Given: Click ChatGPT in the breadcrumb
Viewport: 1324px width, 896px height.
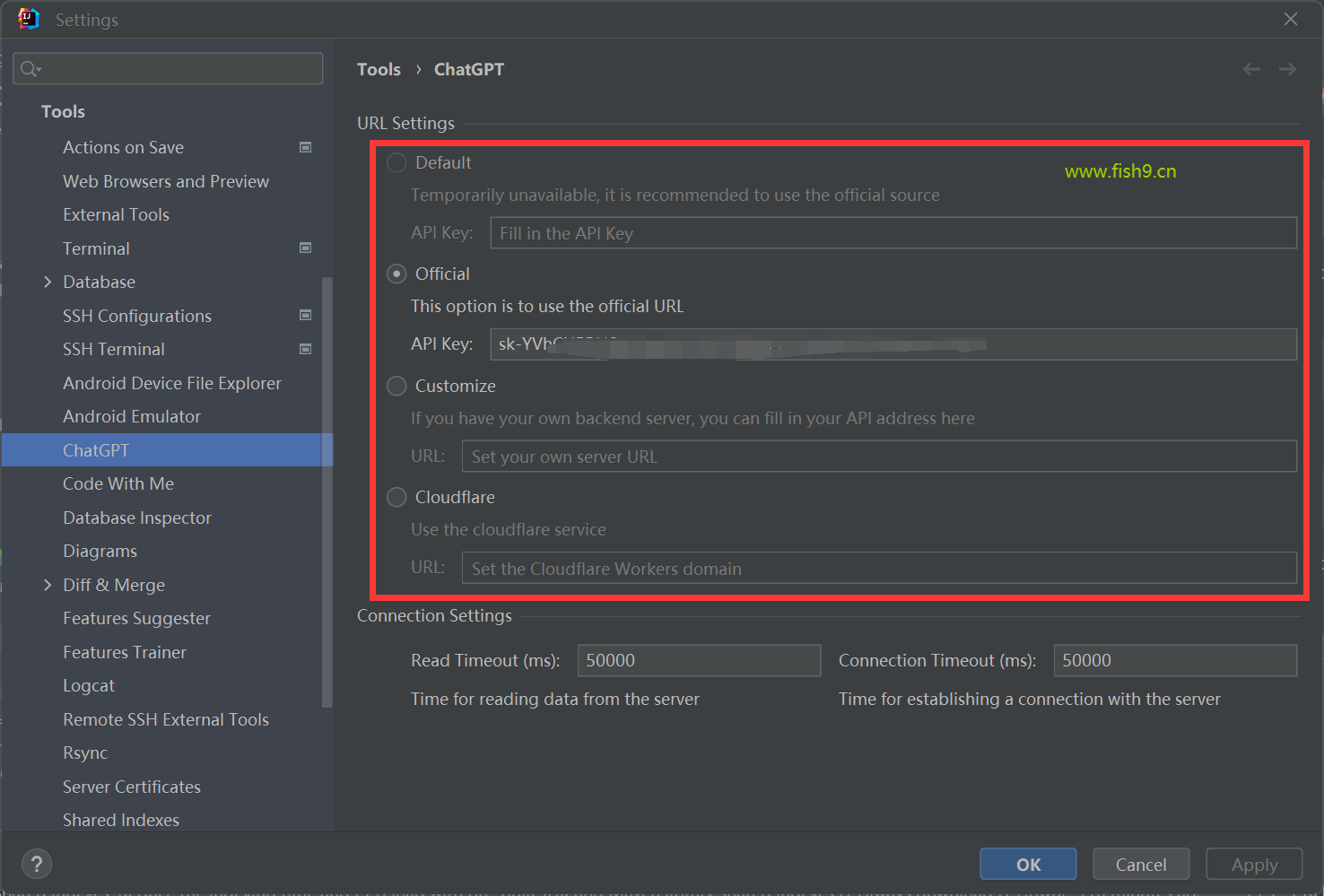Looking at the screenshot, I should point(469,69).
